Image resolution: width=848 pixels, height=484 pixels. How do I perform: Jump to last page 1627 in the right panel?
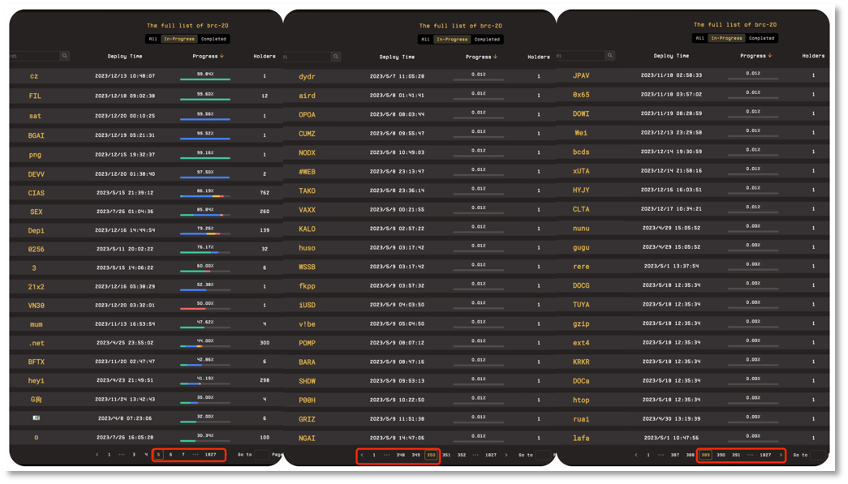[x=765, y=454]
